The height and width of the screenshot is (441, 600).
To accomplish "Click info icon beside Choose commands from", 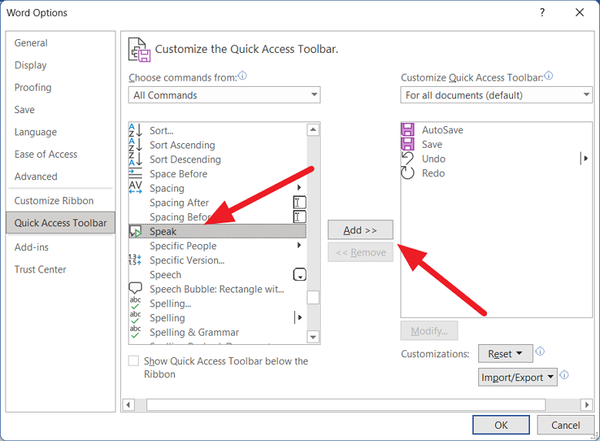I will click(x=243, y=76).
